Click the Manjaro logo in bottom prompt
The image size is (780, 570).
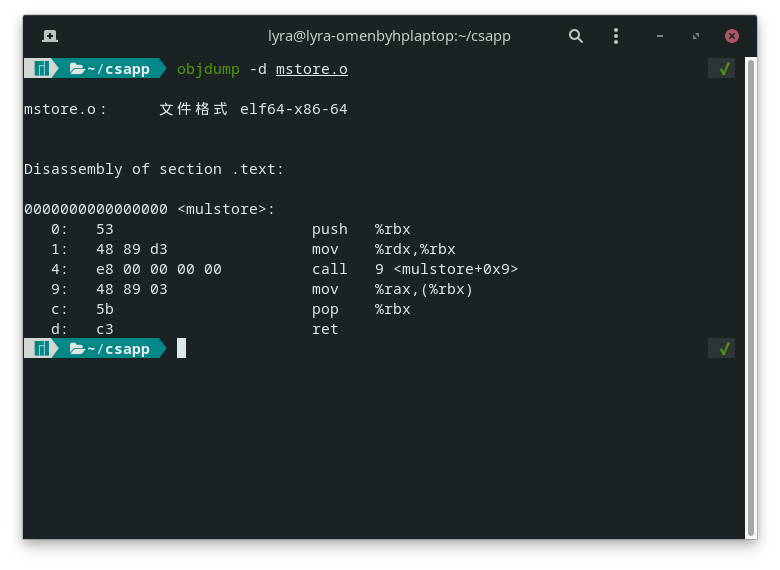point(42,348)
